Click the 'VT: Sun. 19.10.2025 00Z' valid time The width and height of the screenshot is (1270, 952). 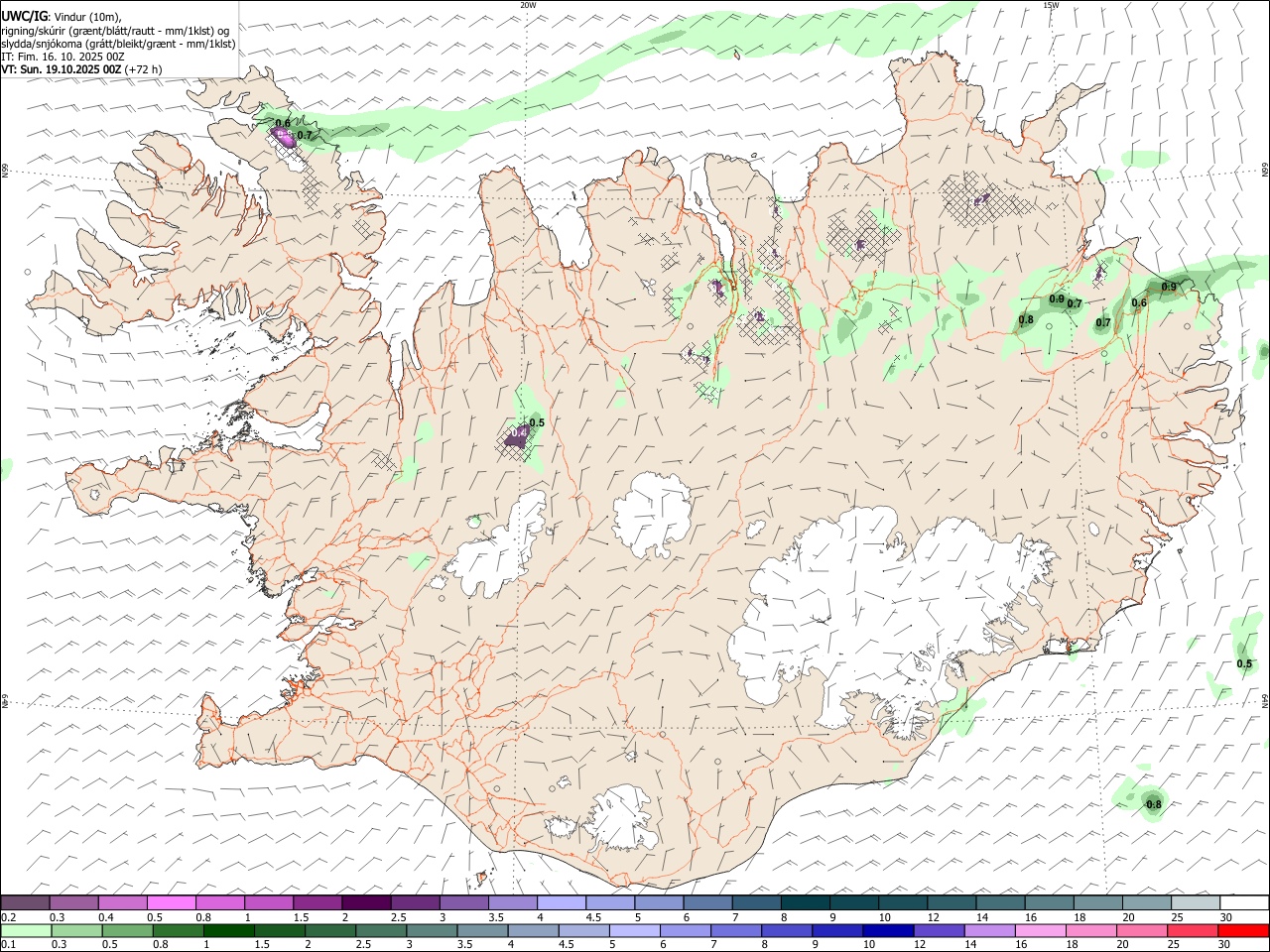[62, 69]
